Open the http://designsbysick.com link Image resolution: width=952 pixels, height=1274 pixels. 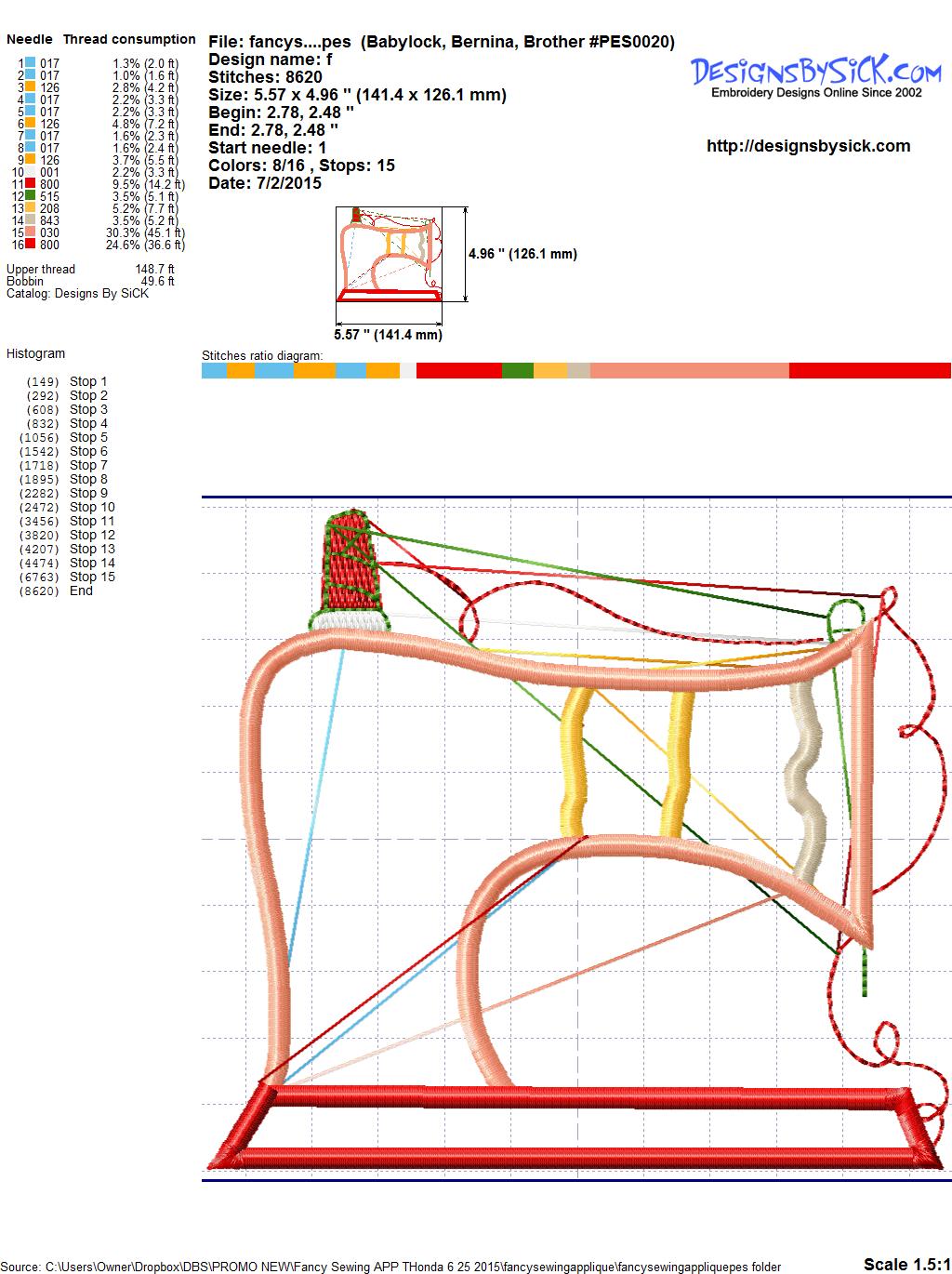(808, 146)
